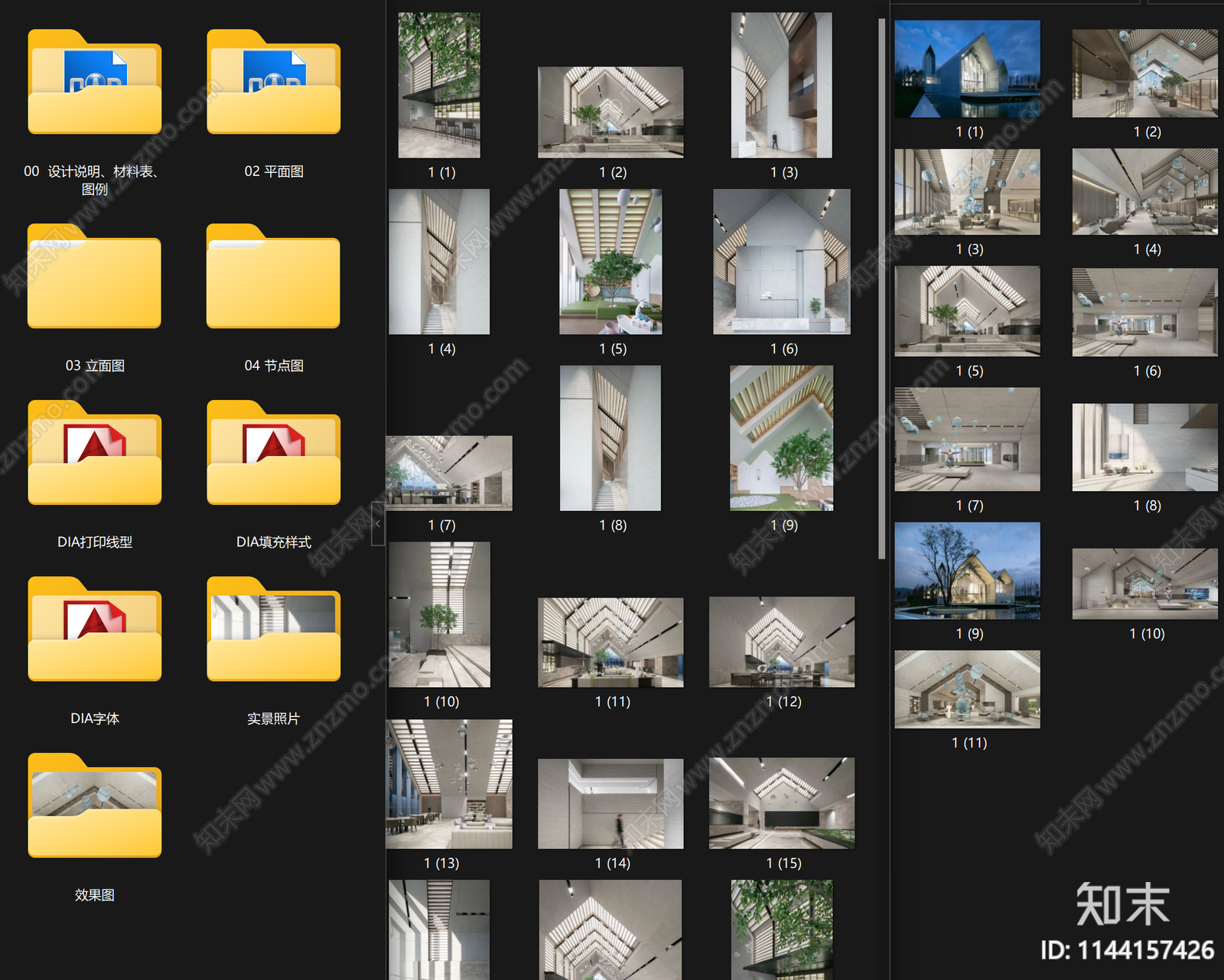This screenshot has width=1224, height=980.
Task: Click the 03 立面图 name label
Action: [95, 366]
